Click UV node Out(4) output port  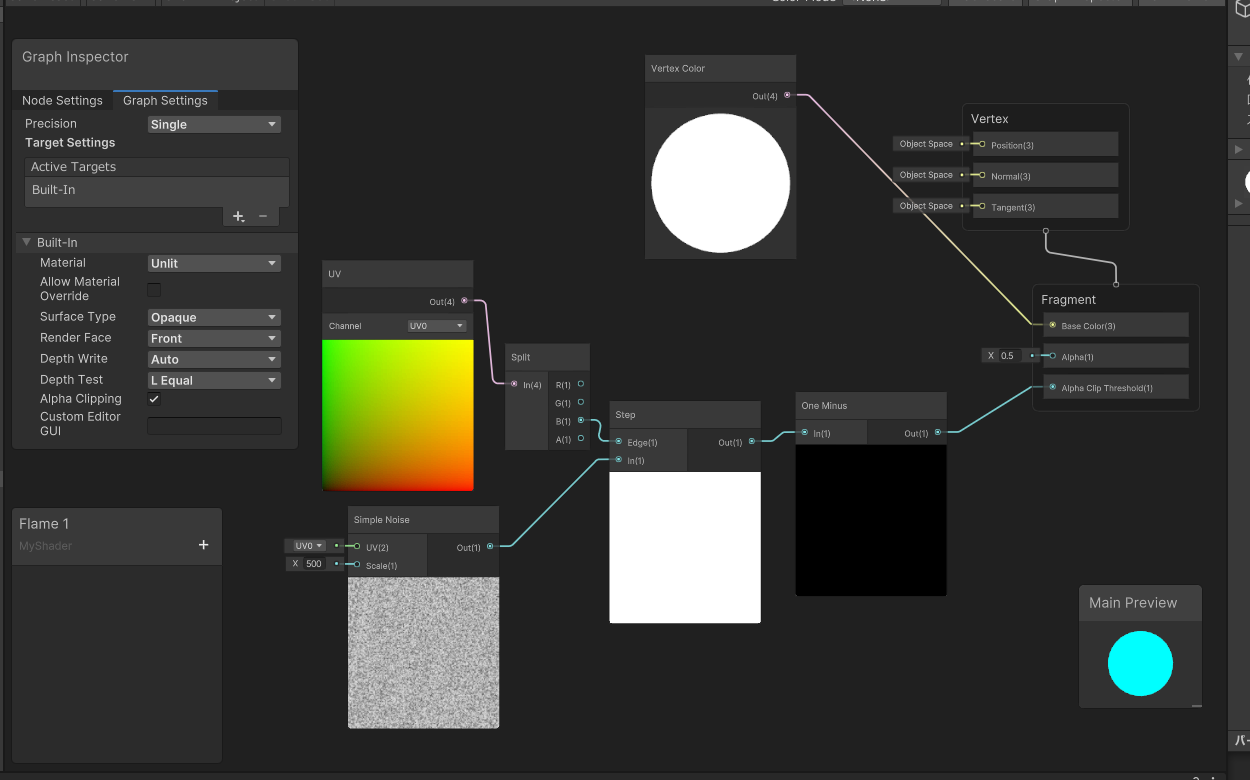[x=464, y=300]
